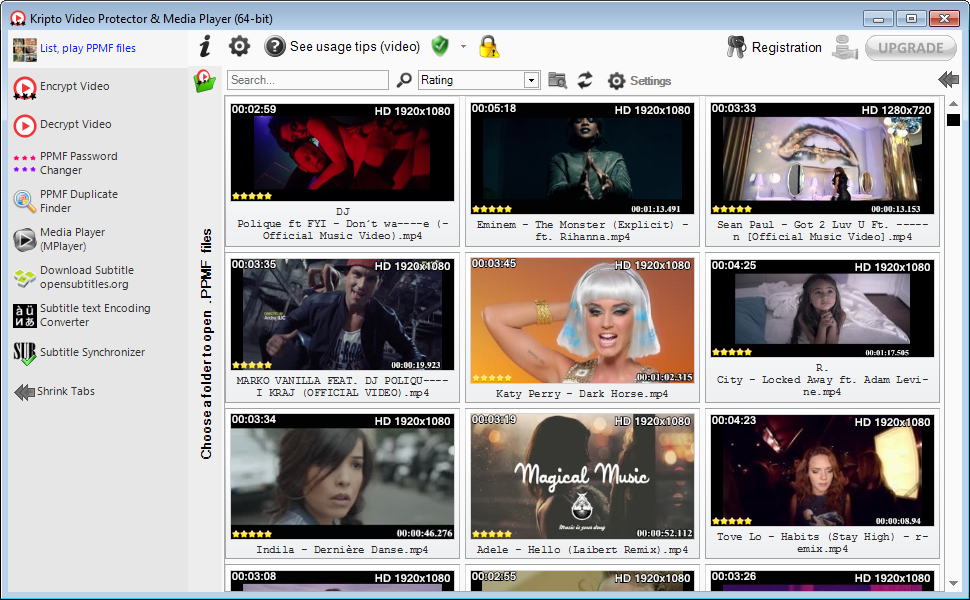Click the scroll down arrow of video list
970x600 pixels.
coord(953,583)
